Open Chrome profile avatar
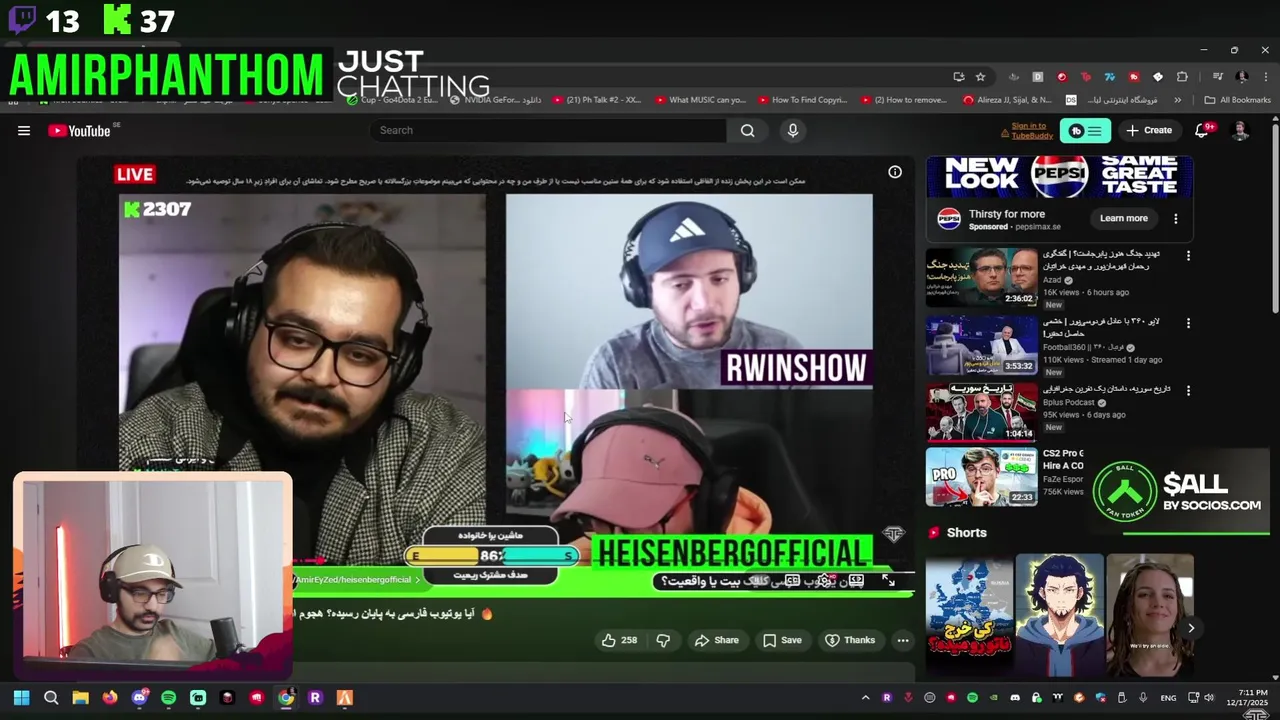Screen dimensions: 1280x720 (1242, 77)
